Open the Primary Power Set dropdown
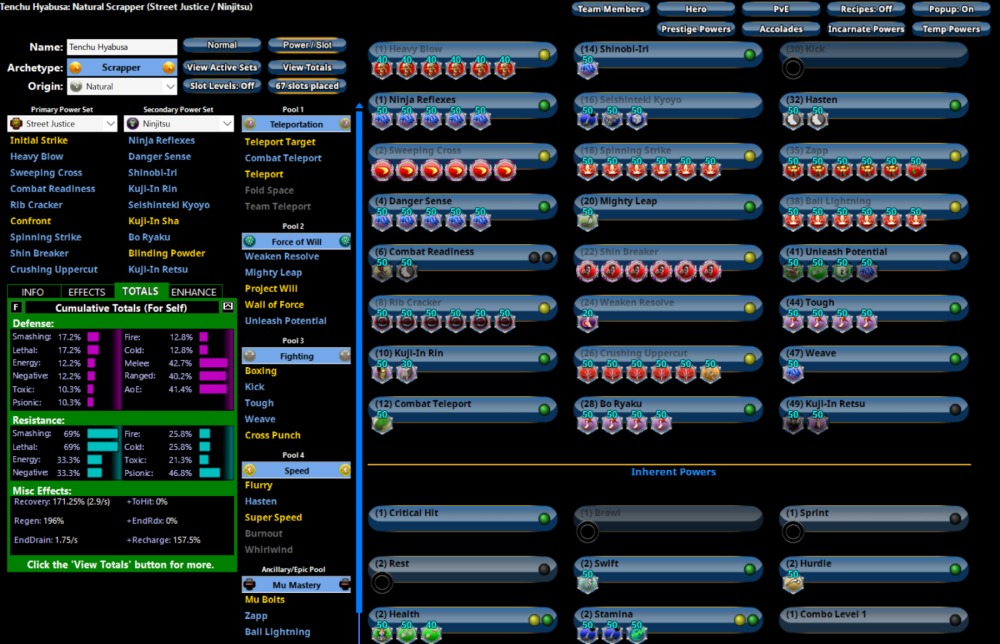 pos(63,122)
